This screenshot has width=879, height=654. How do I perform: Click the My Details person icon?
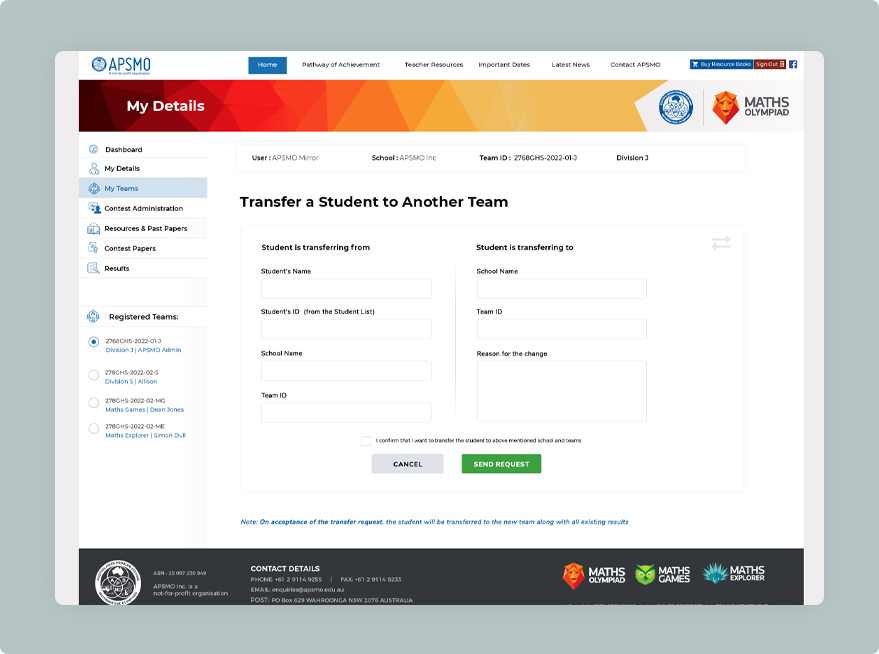94,169
